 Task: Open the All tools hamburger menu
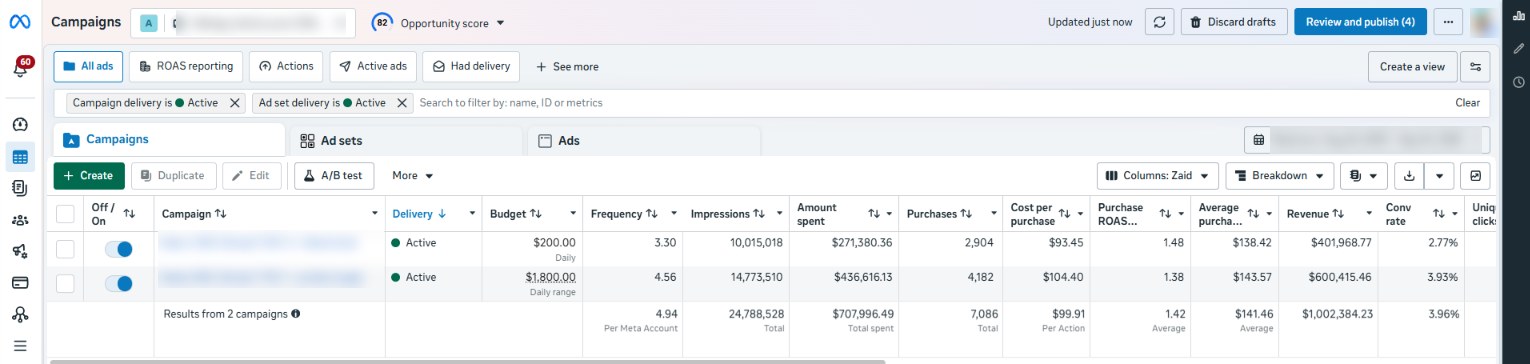pyautogui.click(x=20, y=346)
